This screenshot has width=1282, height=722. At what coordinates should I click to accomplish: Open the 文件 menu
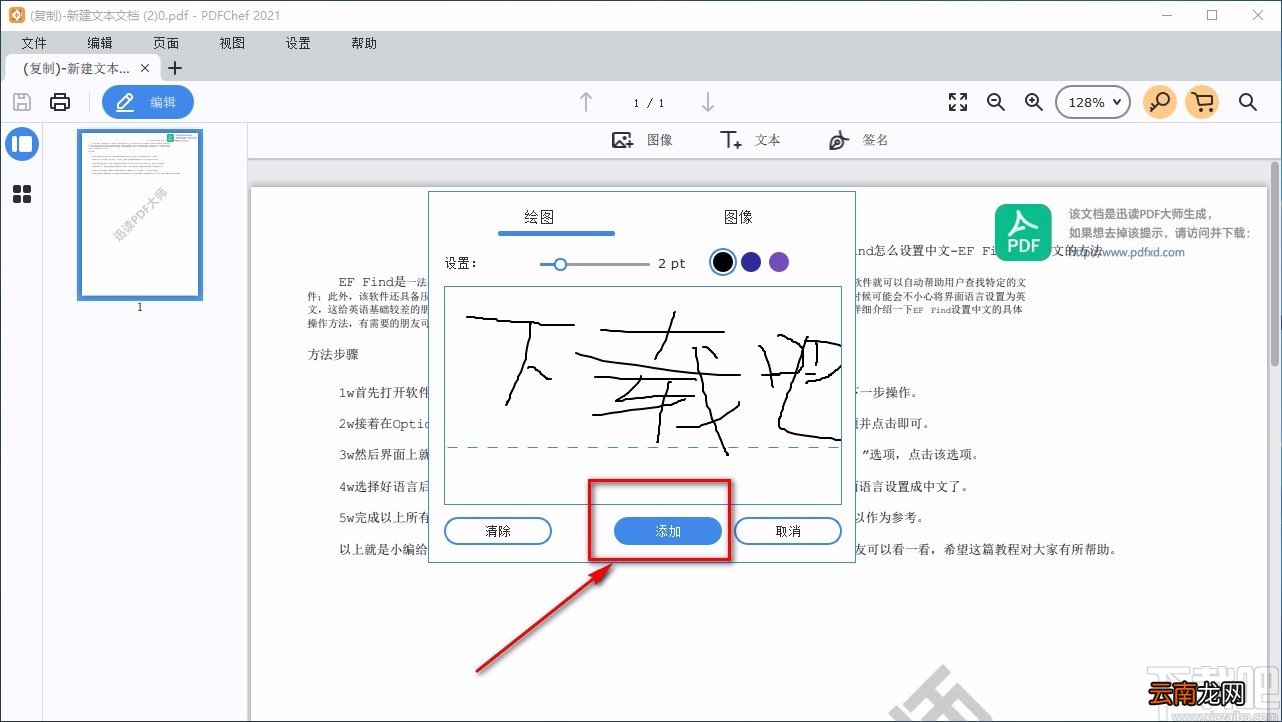[x=34, y=43]
